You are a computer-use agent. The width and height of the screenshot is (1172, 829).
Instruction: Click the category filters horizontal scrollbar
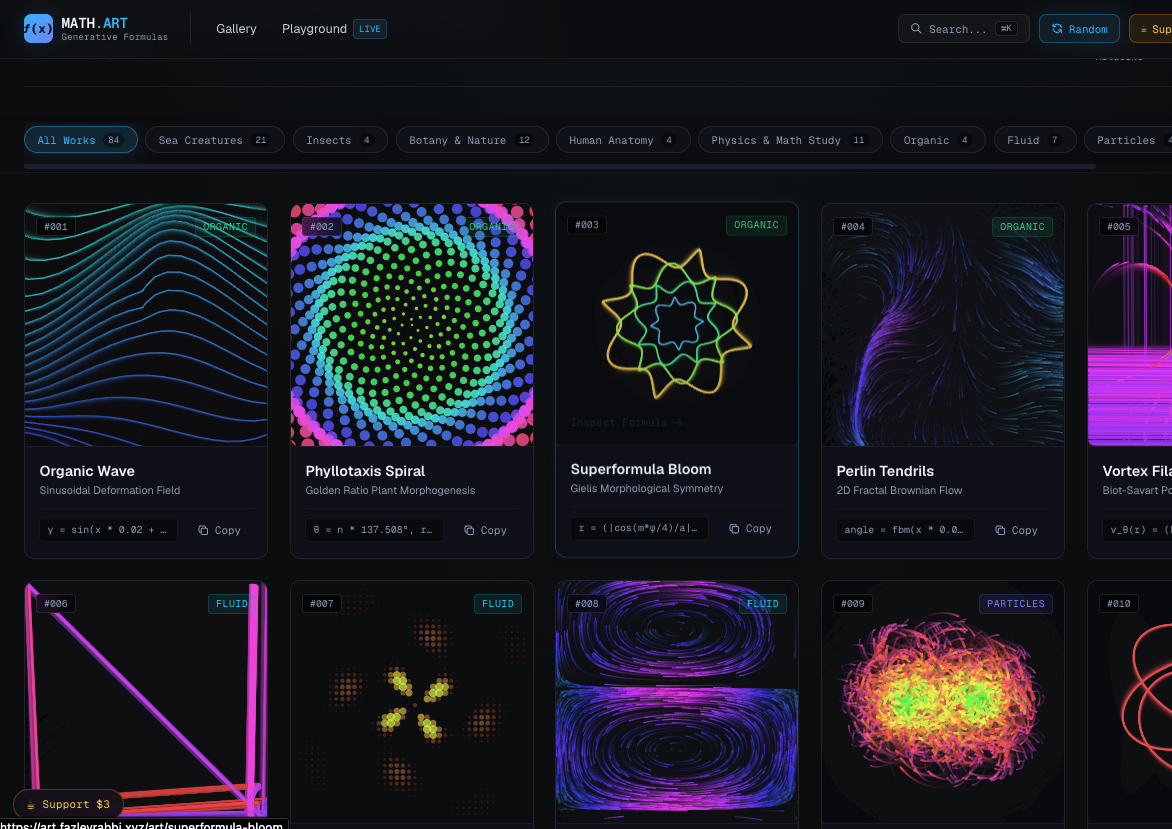[559, 166]
